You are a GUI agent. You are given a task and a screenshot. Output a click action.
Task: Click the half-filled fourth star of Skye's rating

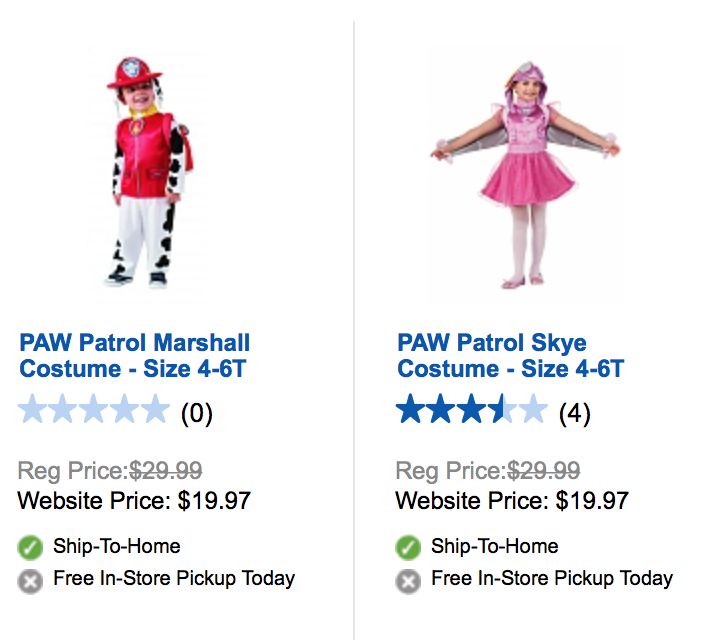[x=501, y=410]
